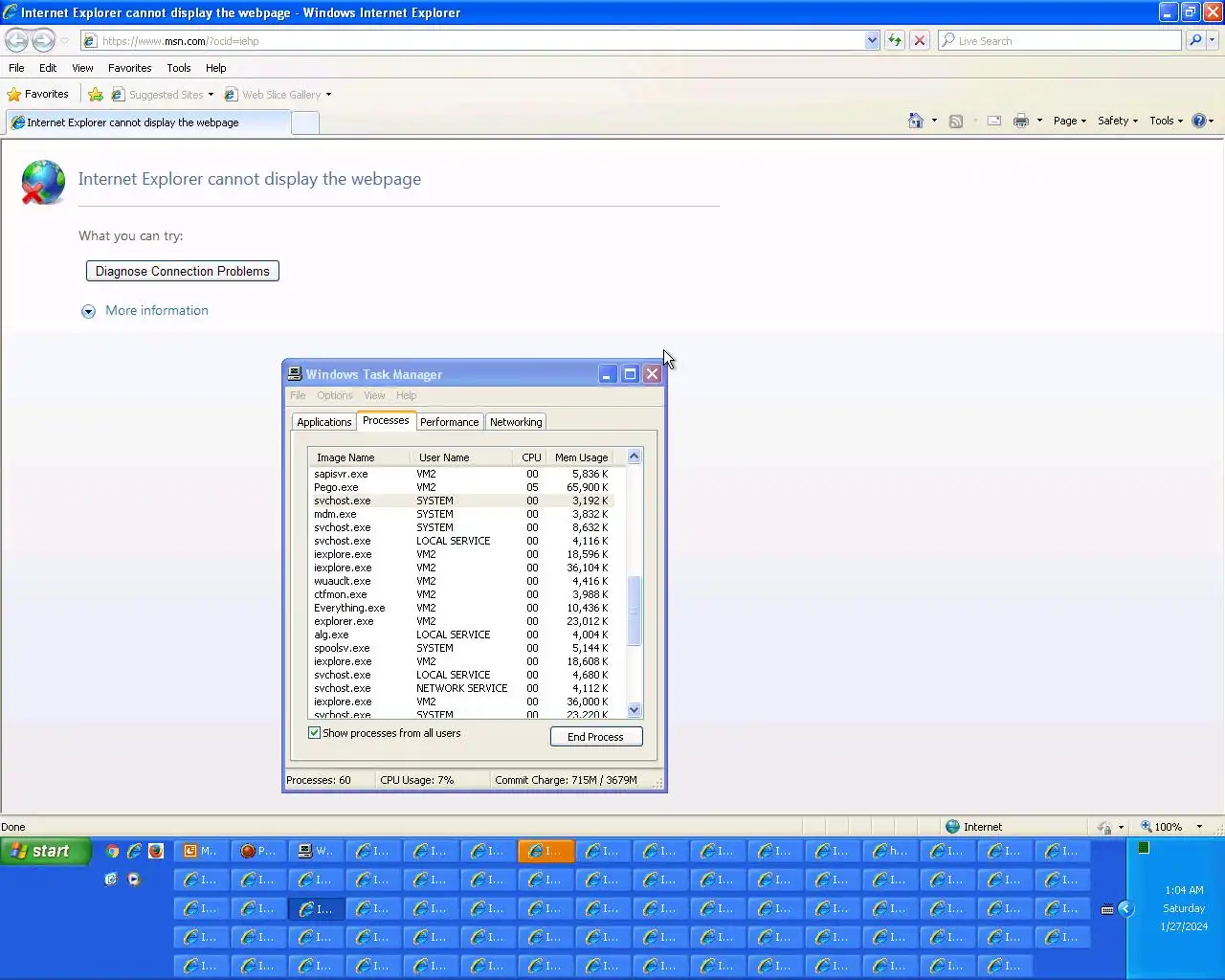Click the red X Stop icon

pos(920,40)
